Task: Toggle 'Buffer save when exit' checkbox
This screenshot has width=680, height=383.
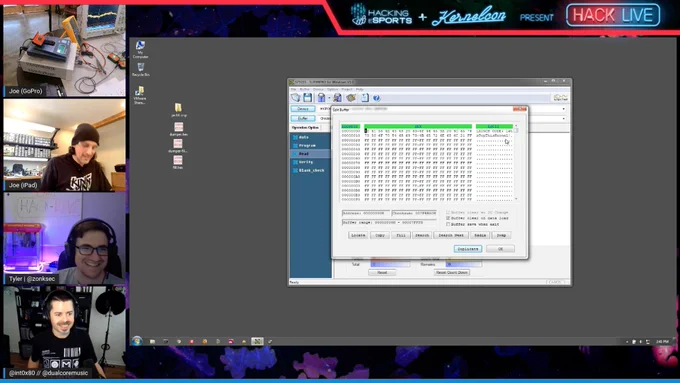Action: tap(448, 224)
